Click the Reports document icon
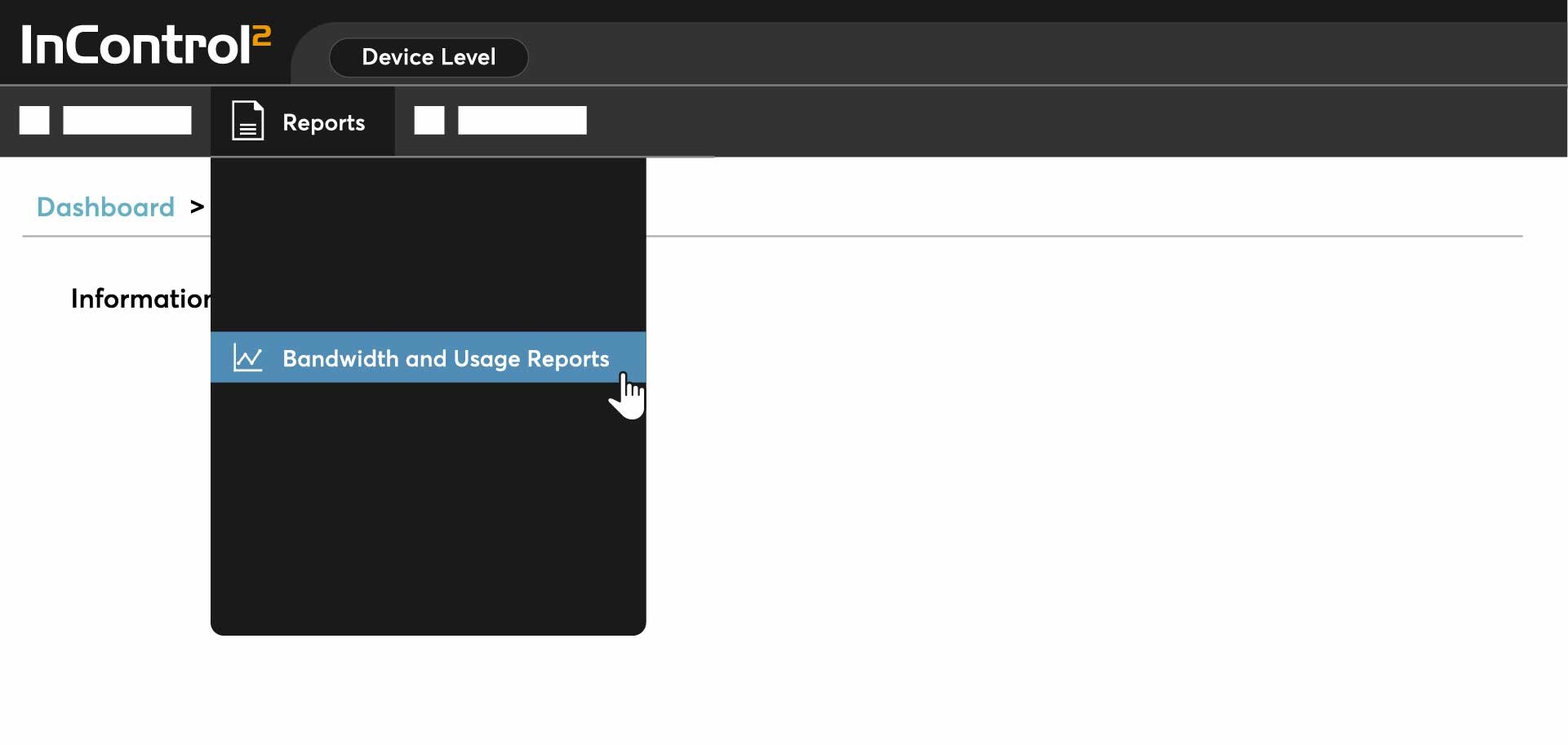This screenshot has width=1568, height=745. [x=247, y=121]
